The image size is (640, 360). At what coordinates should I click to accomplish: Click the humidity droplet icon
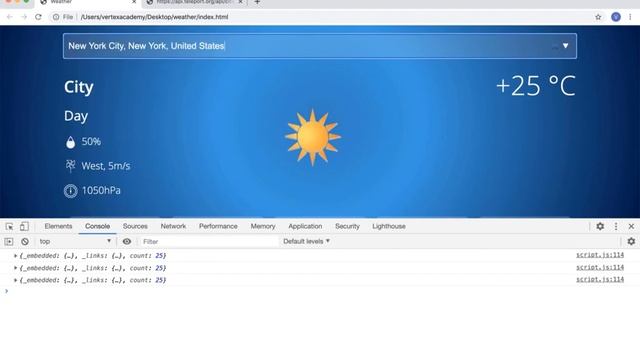[x=71, y=142]
